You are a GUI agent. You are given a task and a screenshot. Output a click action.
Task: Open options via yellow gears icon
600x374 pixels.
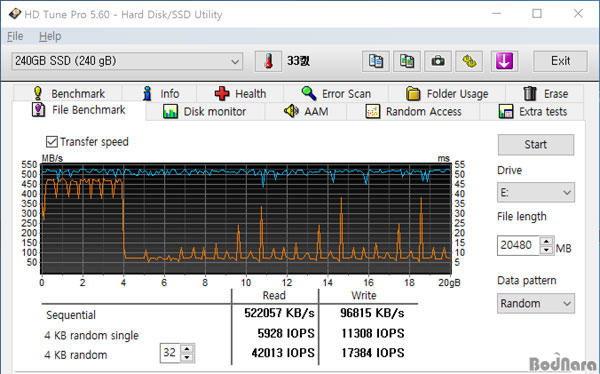coord(469,61)
